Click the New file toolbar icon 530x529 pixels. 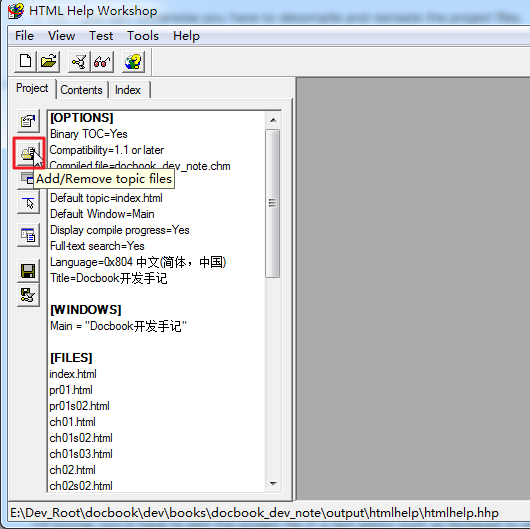[25, 62]
